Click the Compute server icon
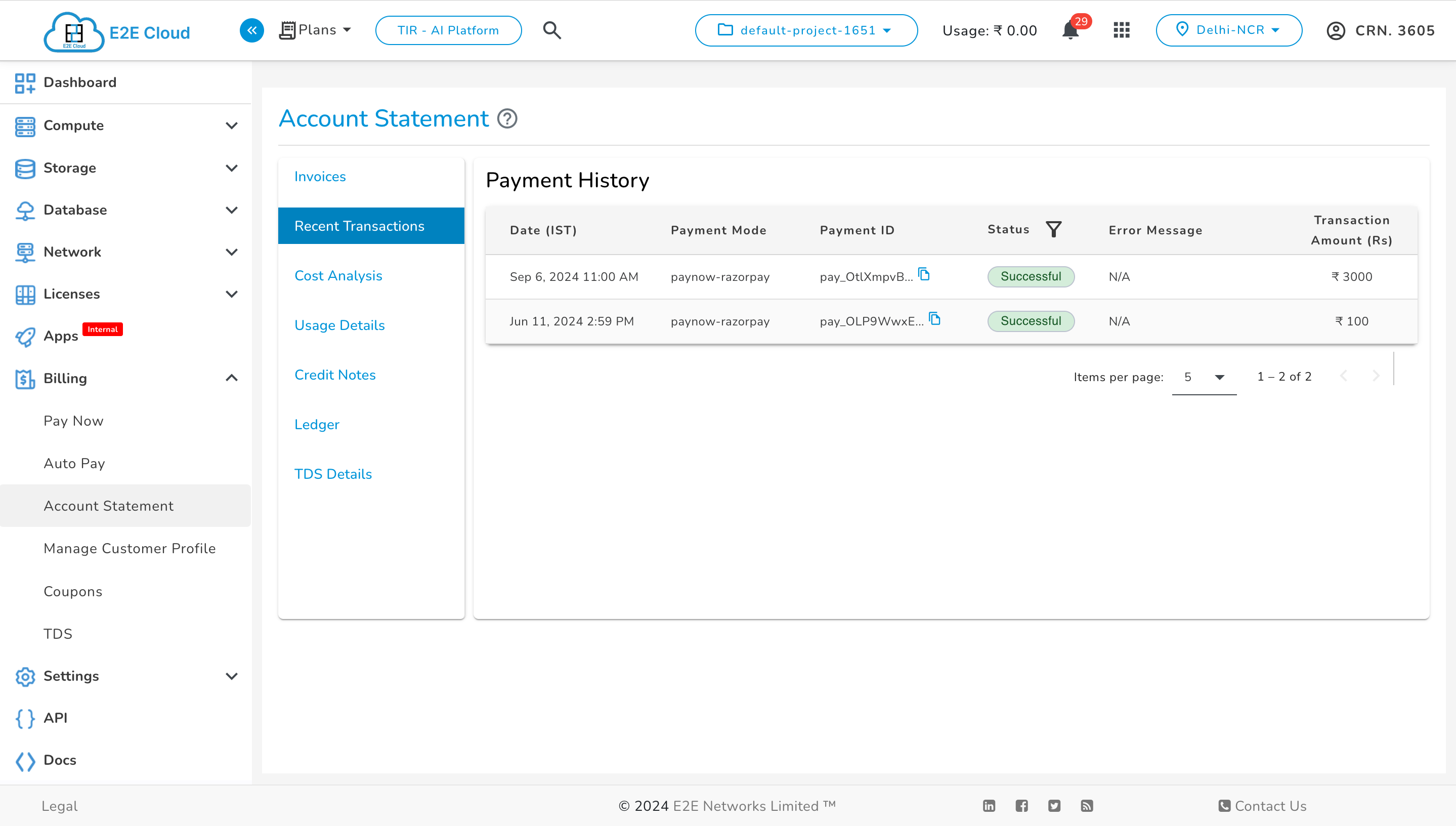This screenshot has height=826, width=1456. click(x=25, y=126)
